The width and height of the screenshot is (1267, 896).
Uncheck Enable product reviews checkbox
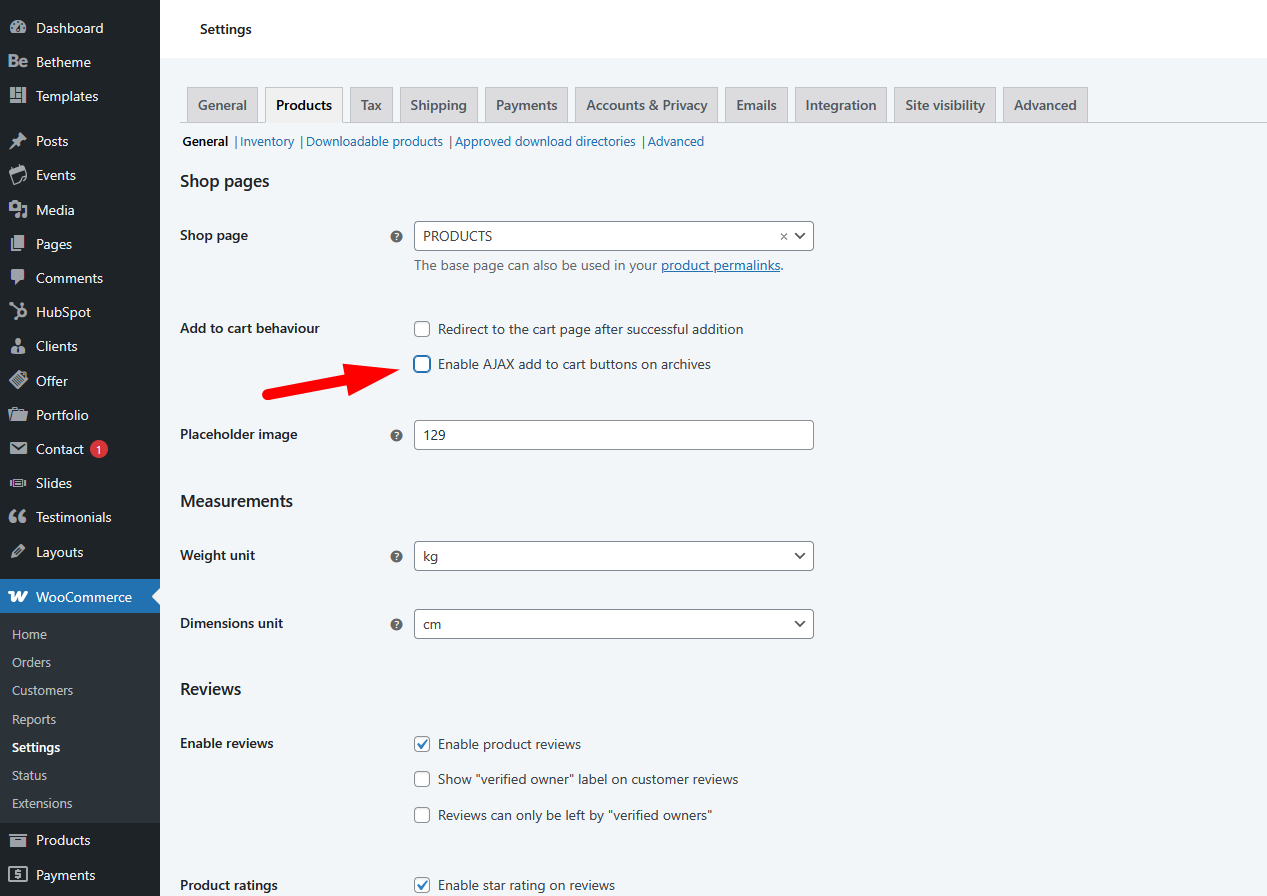(x=422, y=744)
